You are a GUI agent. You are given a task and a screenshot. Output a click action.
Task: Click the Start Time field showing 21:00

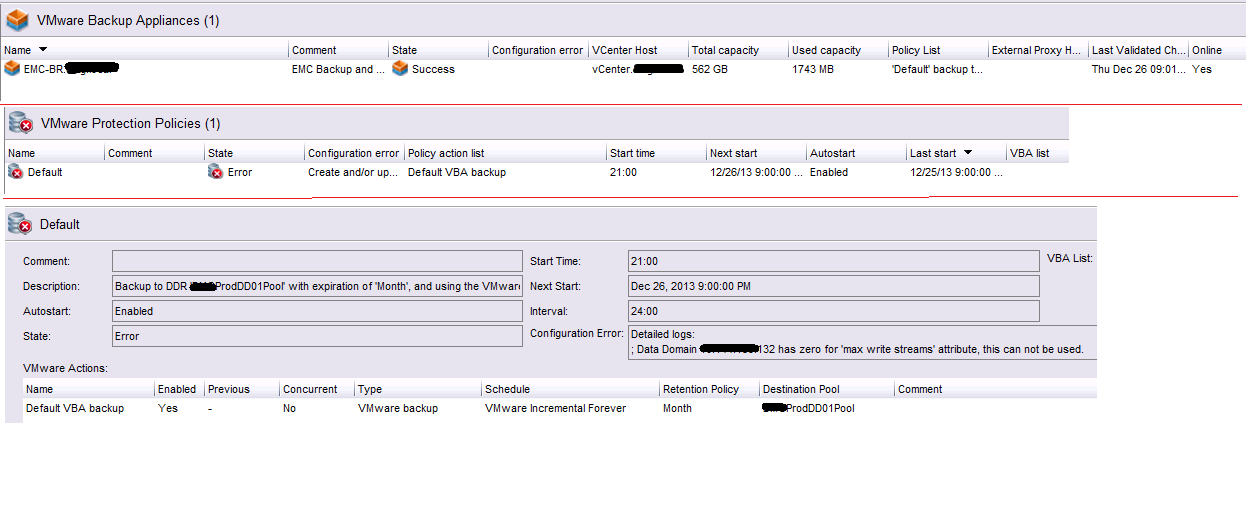coord(833,261)
